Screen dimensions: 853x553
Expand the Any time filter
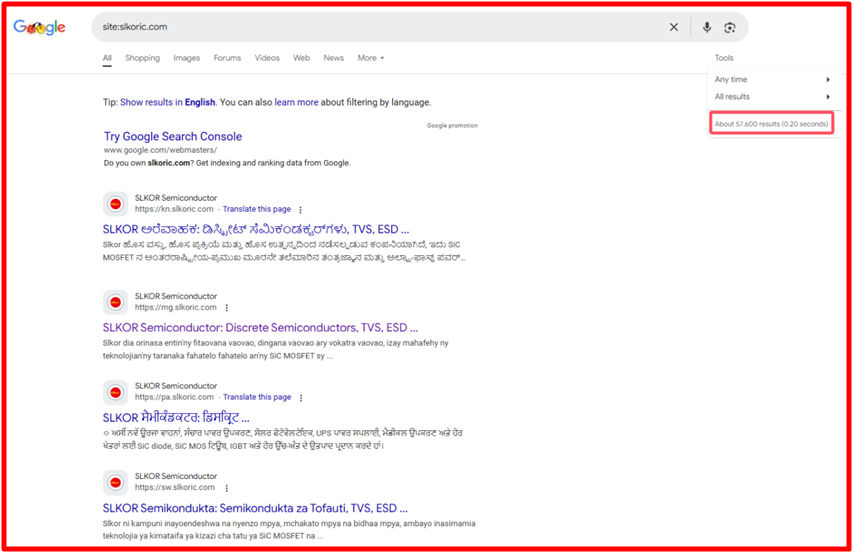pyautogui.click(x=770, y=79)
